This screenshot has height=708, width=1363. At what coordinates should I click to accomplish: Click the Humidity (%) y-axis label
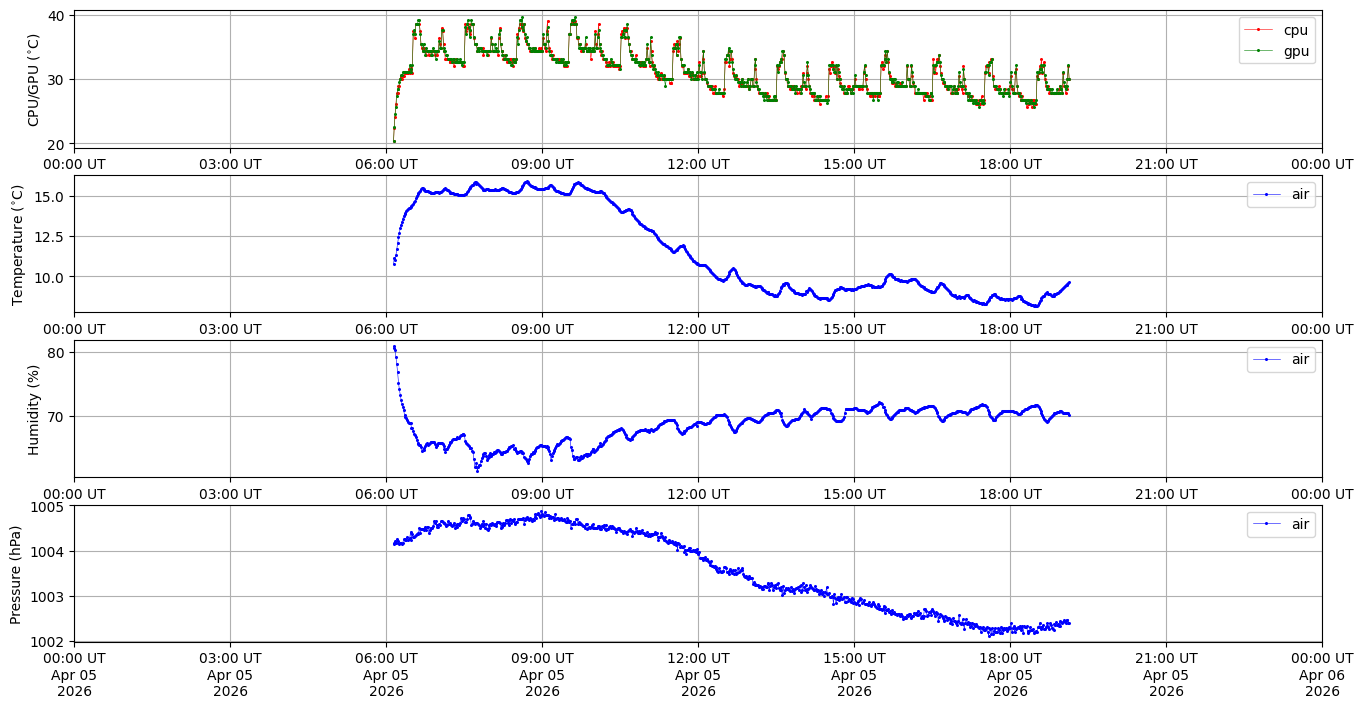33,409
